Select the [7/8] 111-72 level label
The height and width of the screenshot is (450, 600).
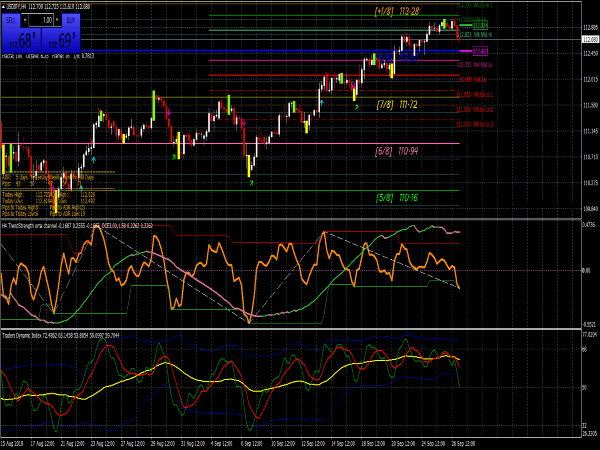click(397, 104)
